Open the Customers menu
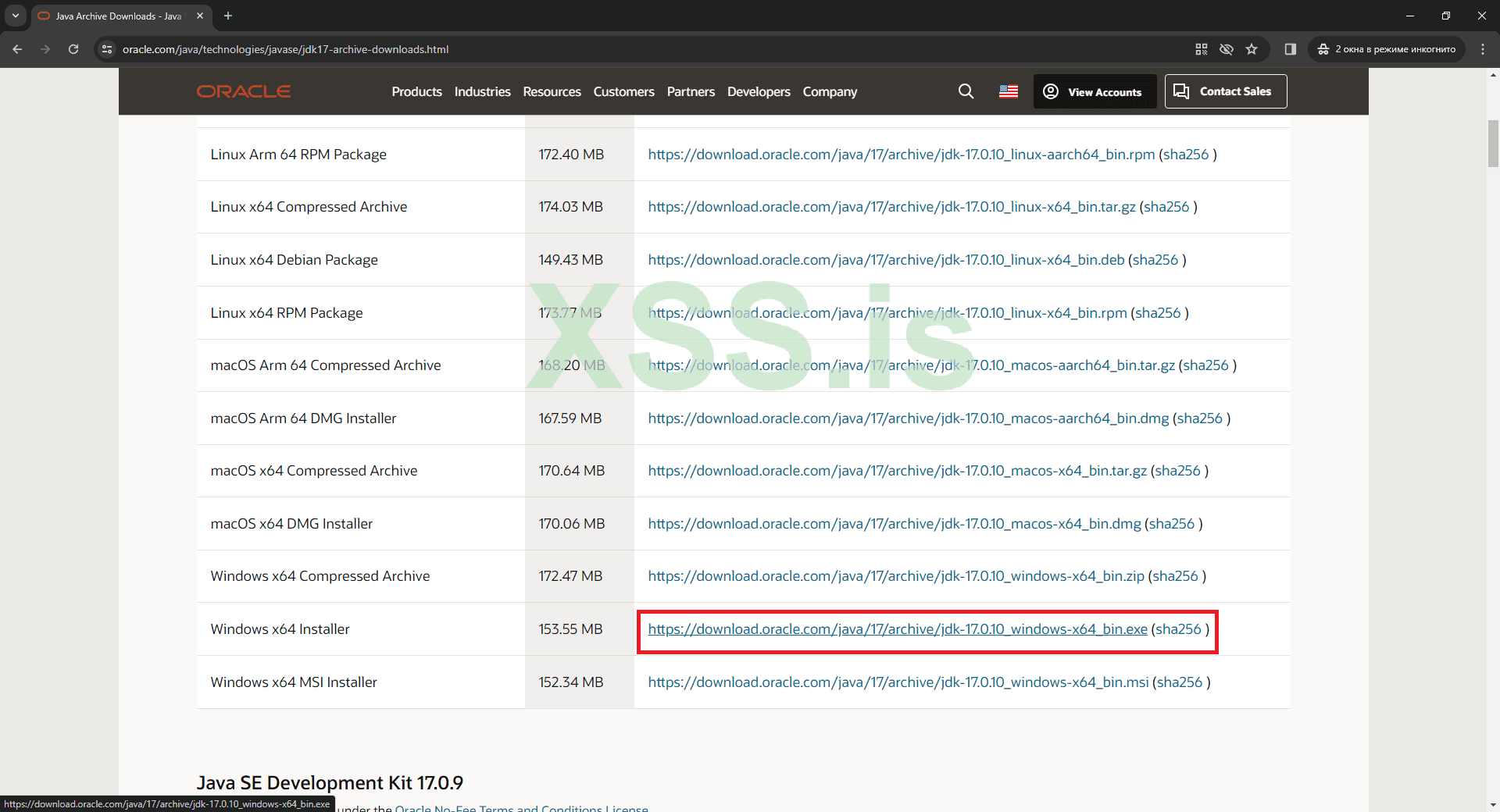The image size is (1500, 812). (624, 91)
